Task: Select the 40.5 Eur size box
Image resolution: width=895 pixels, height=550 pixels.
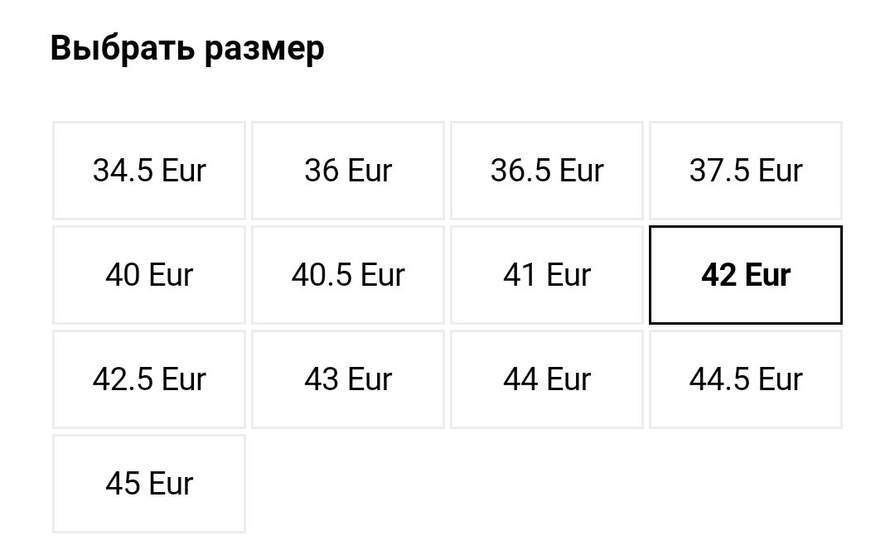Action: tap(348, 275)
